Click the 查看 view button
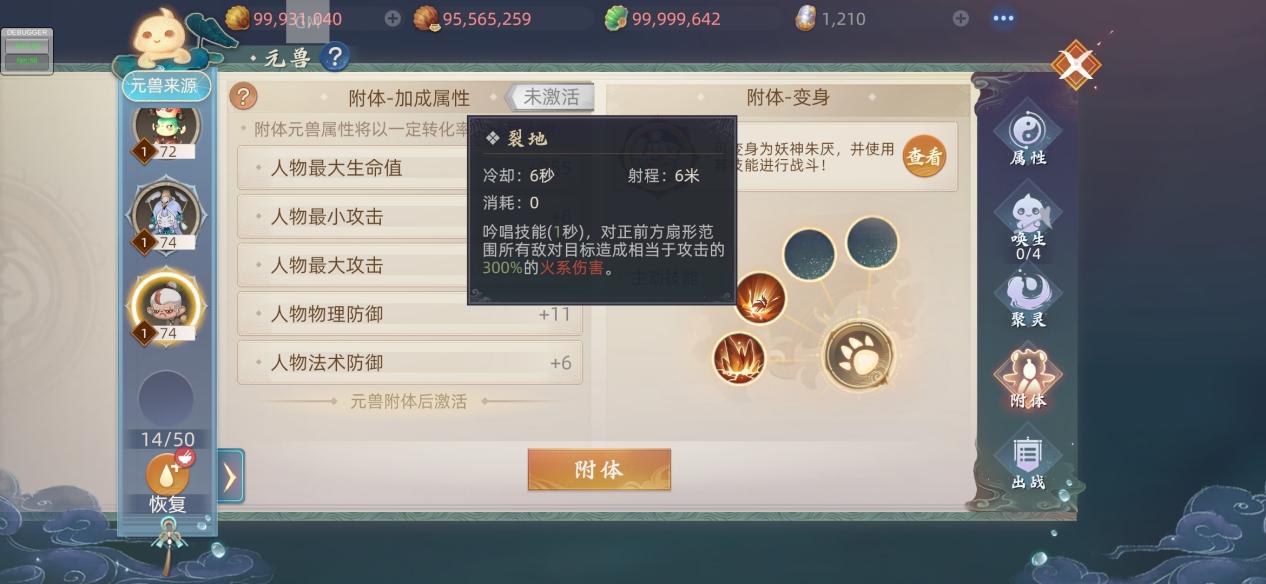 (924, 157)
